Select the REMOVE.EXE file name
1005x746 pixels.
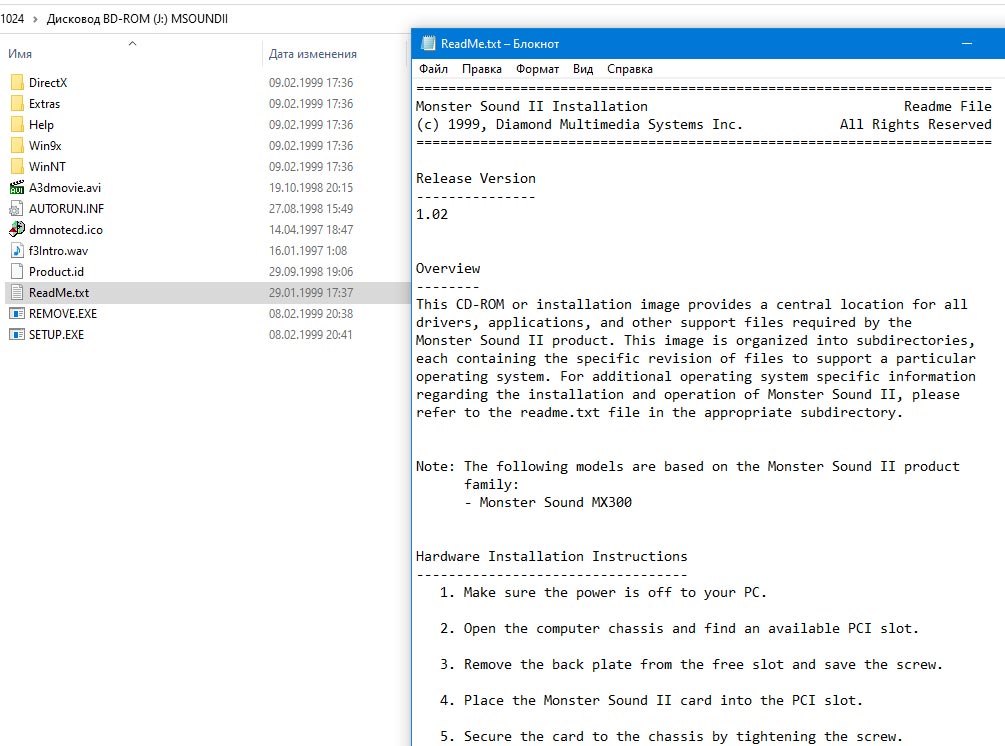tap(63, 314)
